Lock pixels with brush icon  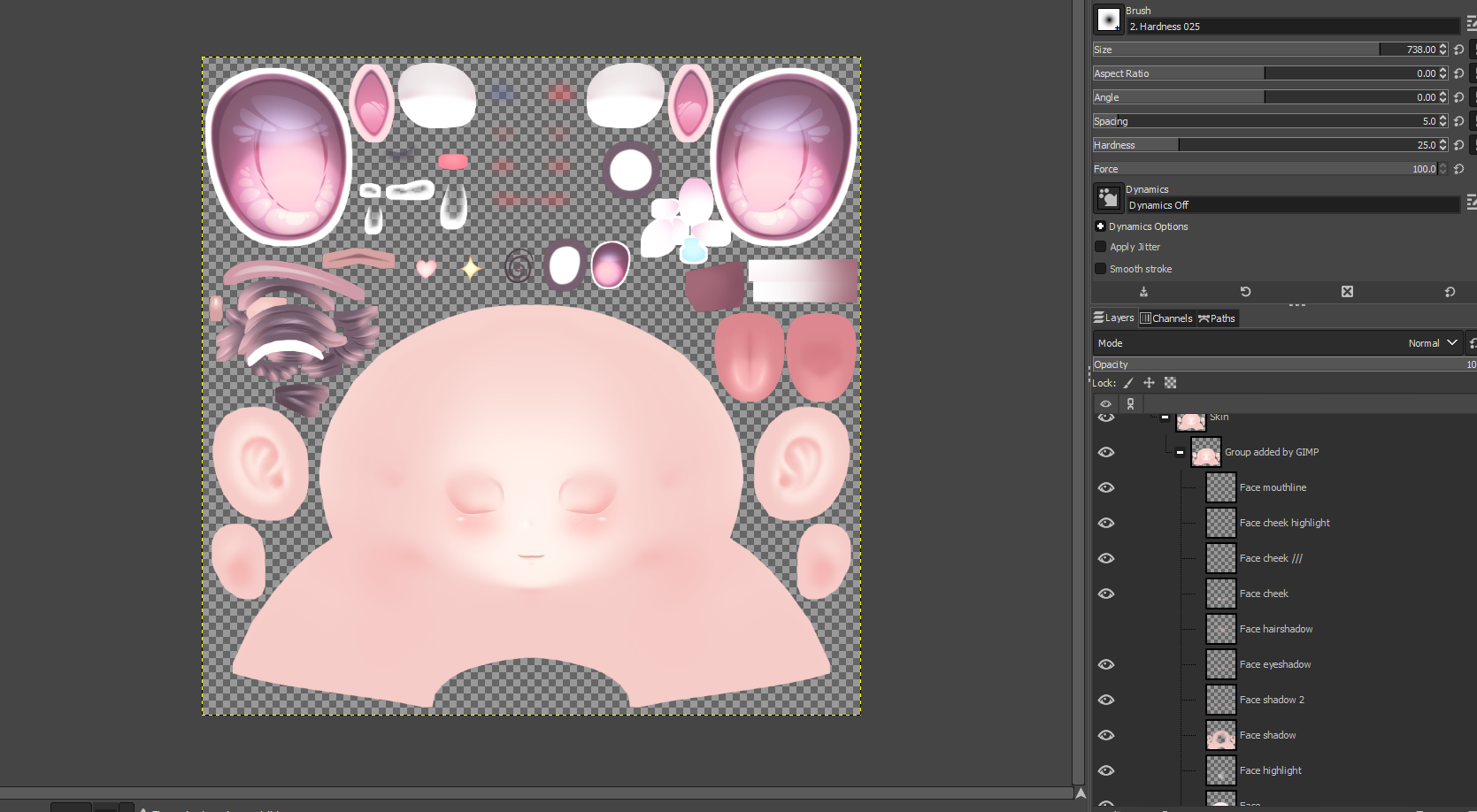1128,383
